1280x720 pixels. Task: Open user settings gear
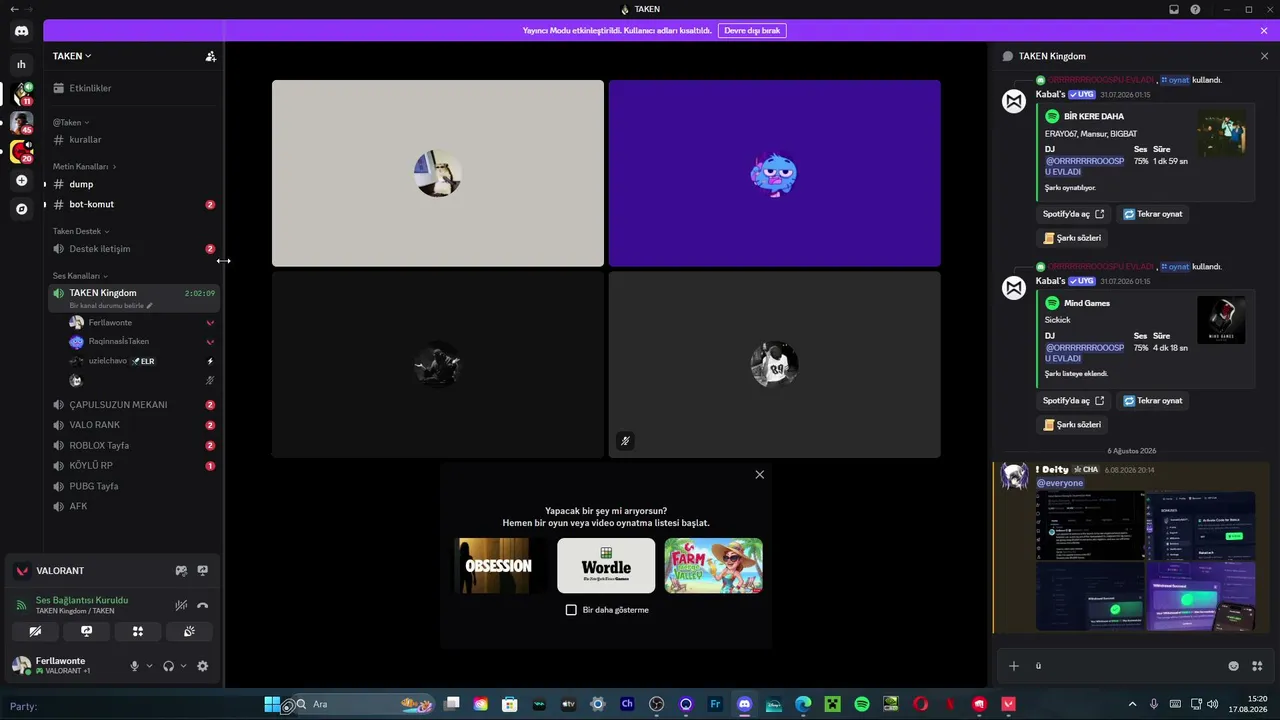pyautogui.click(x=203, y=666)
